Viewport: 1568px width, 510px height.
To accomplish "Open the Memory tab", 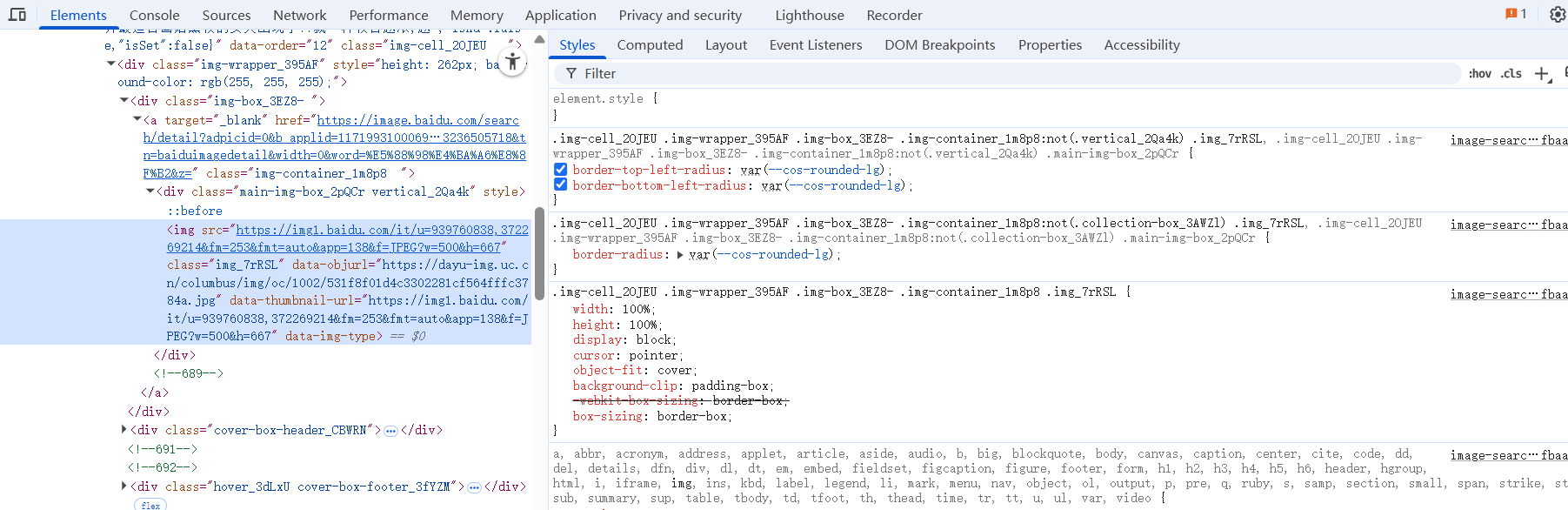I will pos(477,15).
